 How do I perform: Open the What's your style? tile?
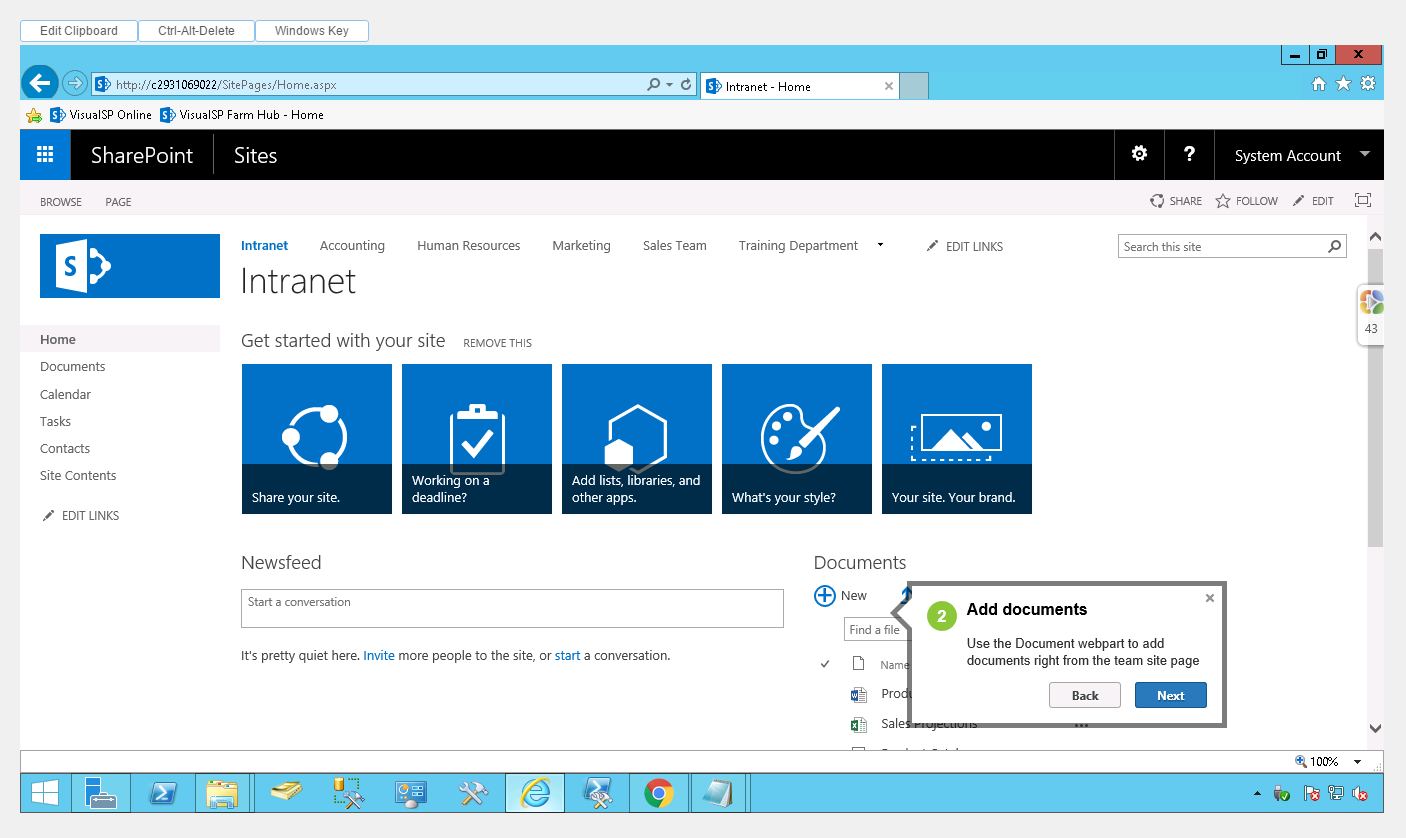click(x=797, y=439)
